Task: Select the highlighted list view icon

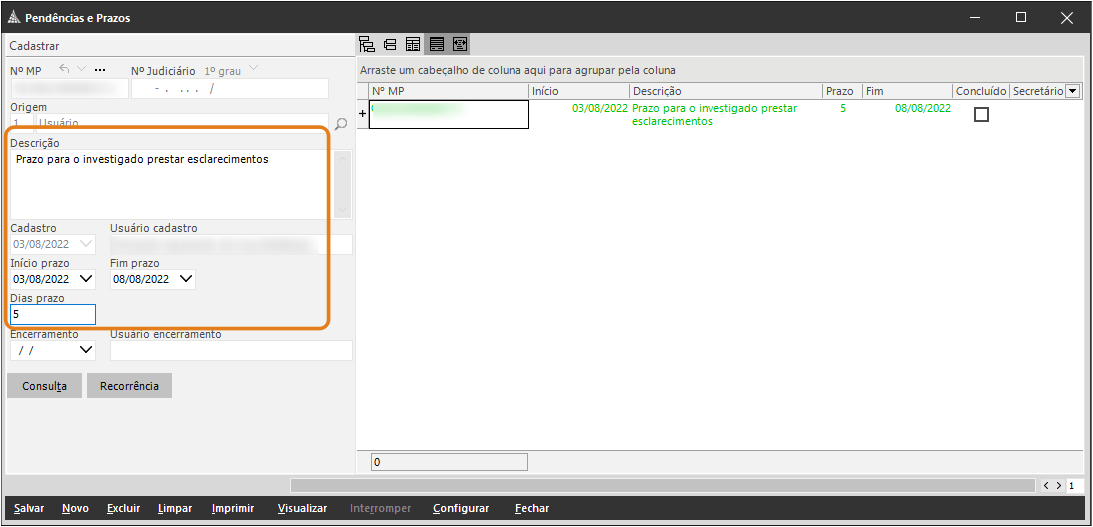Action: (x=436, y=44)
